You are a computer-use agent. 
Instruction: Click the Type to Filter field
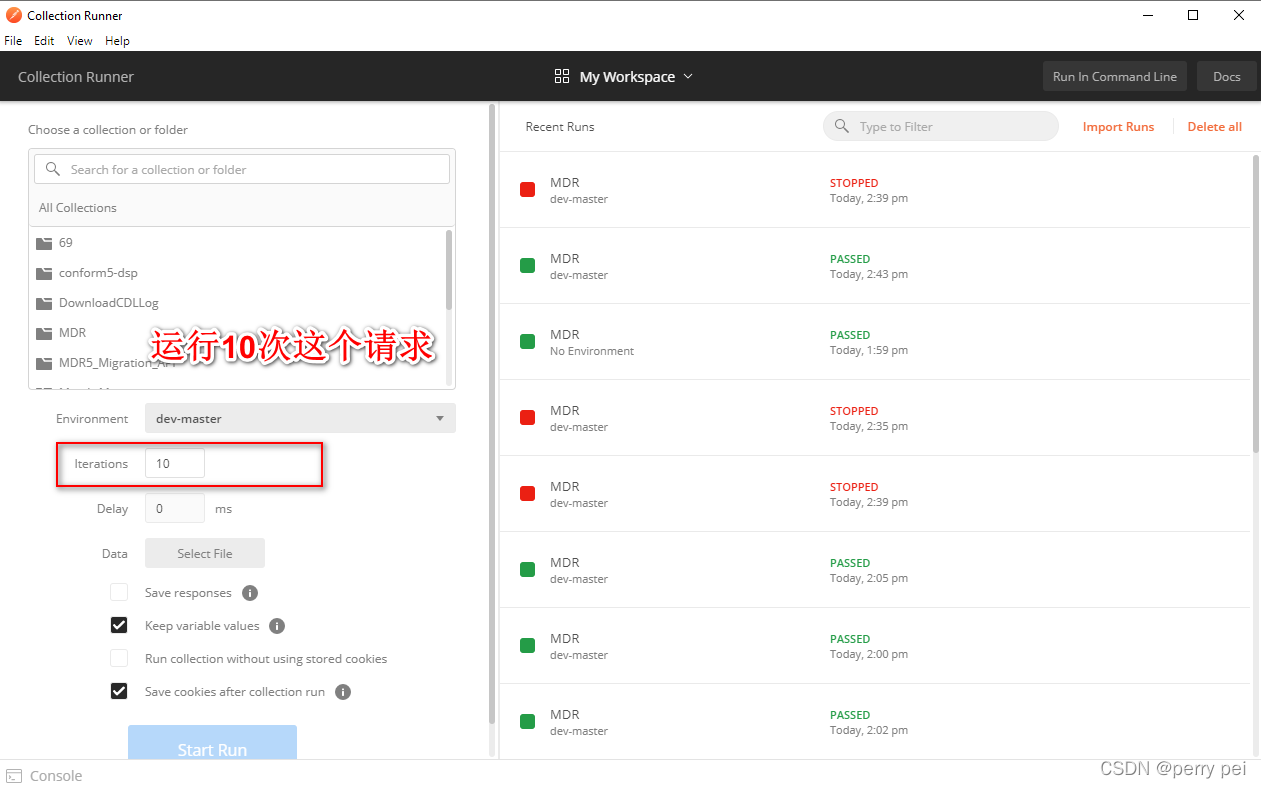tap(941, 126)
